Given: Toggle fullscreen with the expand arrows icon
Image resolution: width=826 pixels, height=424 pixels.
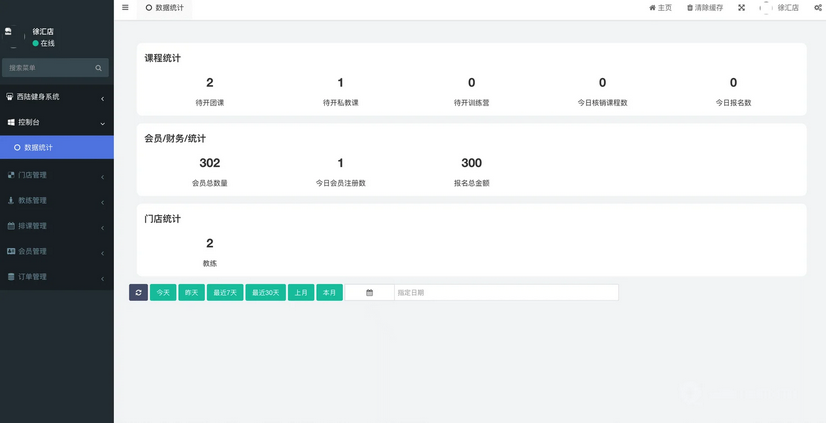Looking at the screenshot, I should [741, 7].
